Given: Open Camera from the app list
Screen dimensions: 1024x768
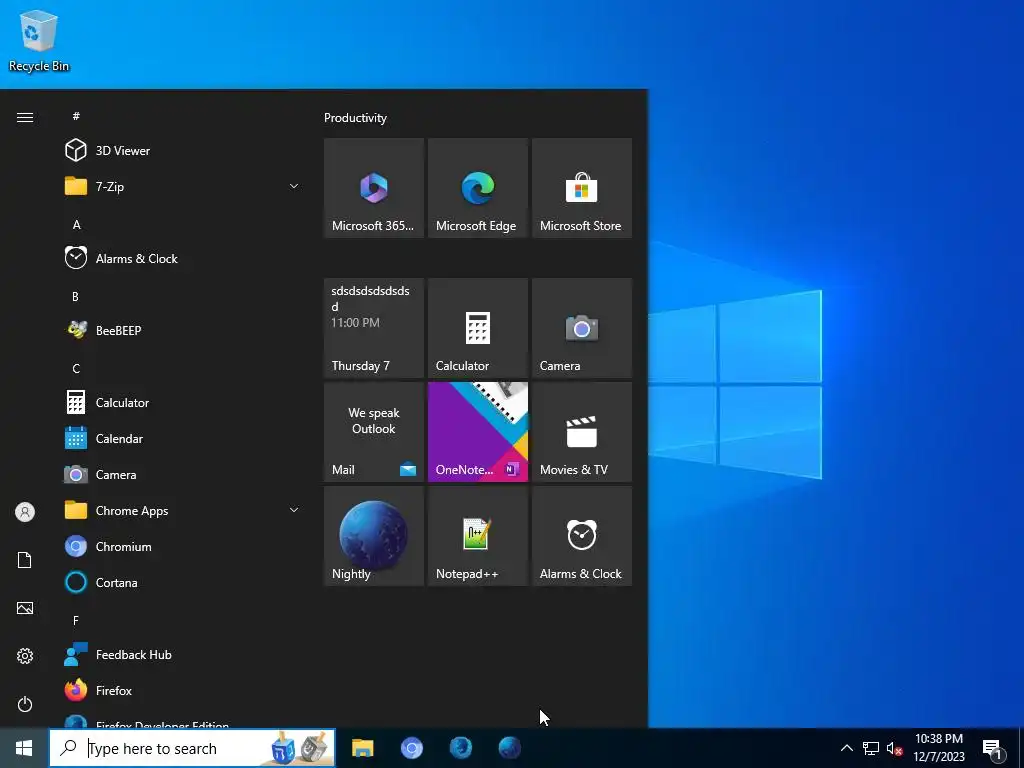Looking at the screenshot, I should pos(183,475).
